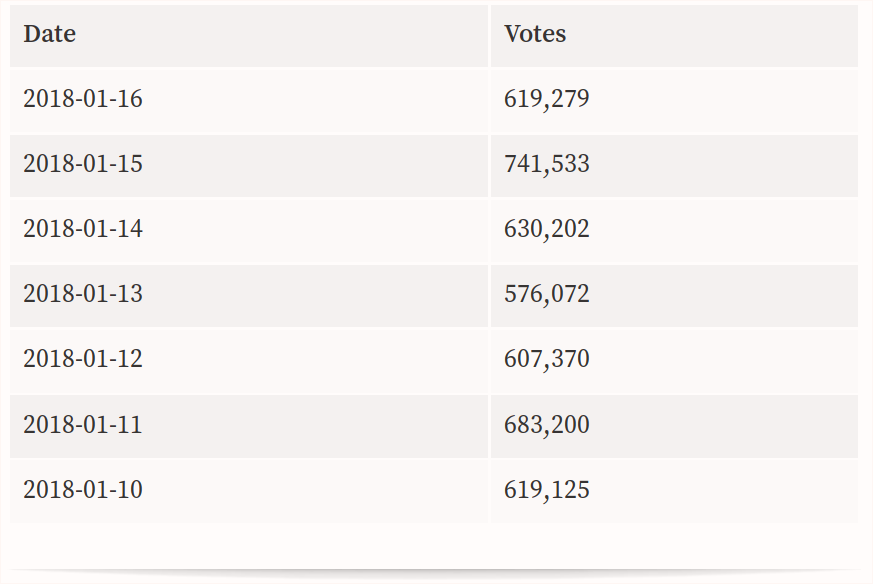Click the Votes column header
The height and width of the screenshot is (585, 874).
[674, 36]
